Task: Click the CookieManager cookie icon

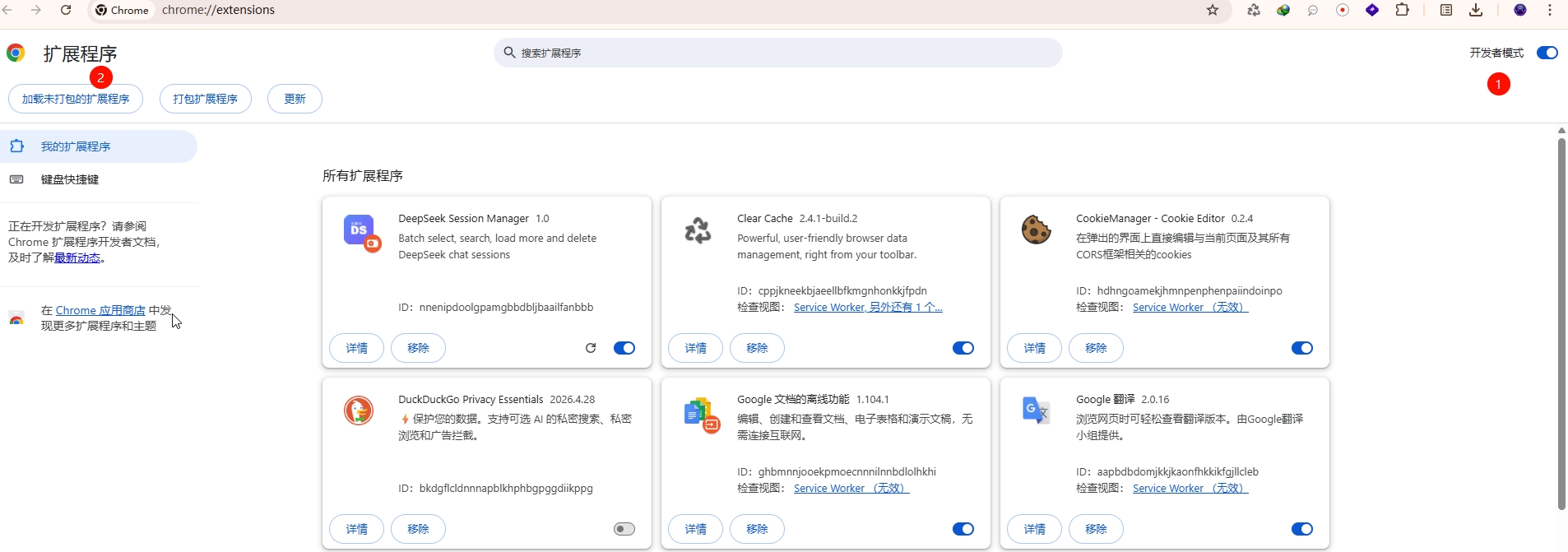Action: (1037, 230)
